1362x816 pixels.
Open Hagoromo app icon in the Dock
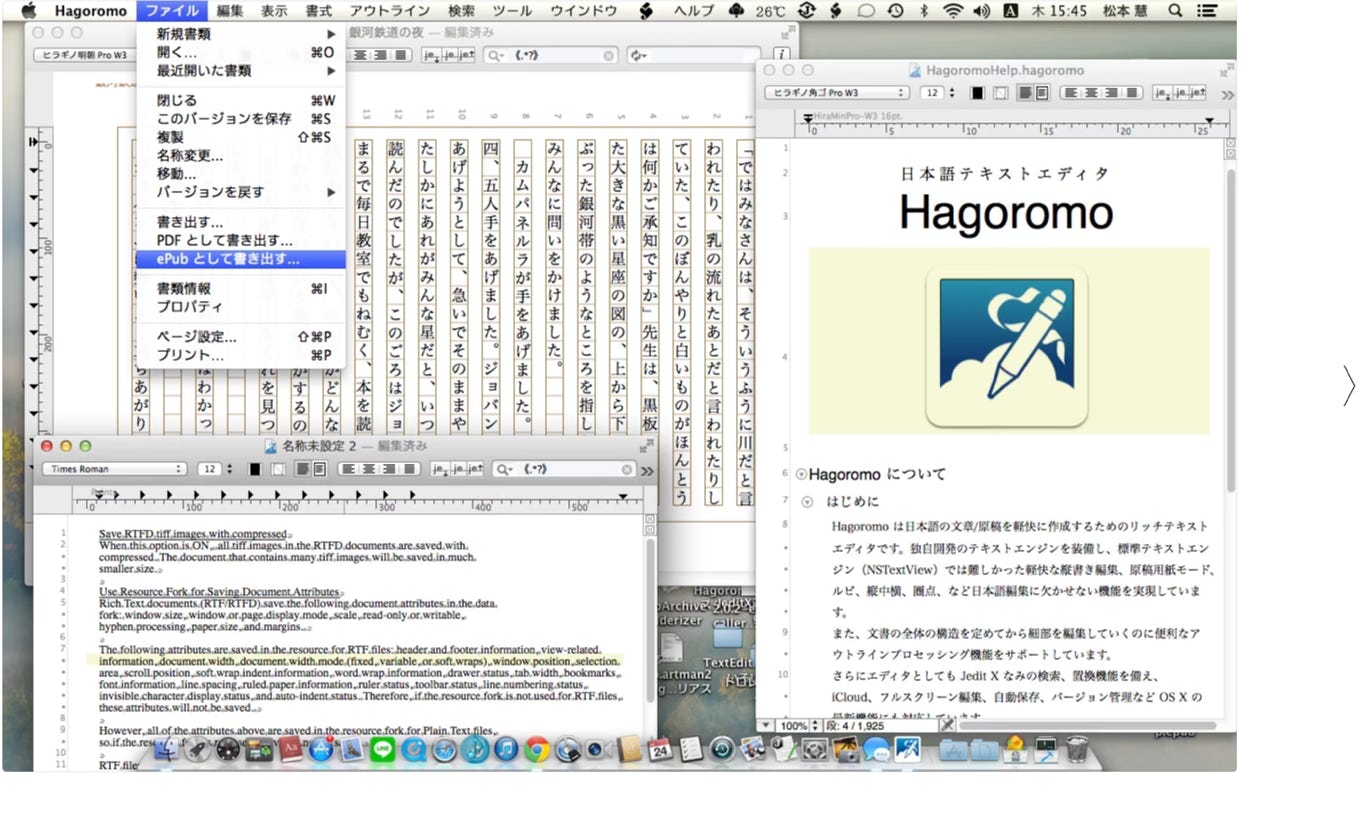(907, 750)
